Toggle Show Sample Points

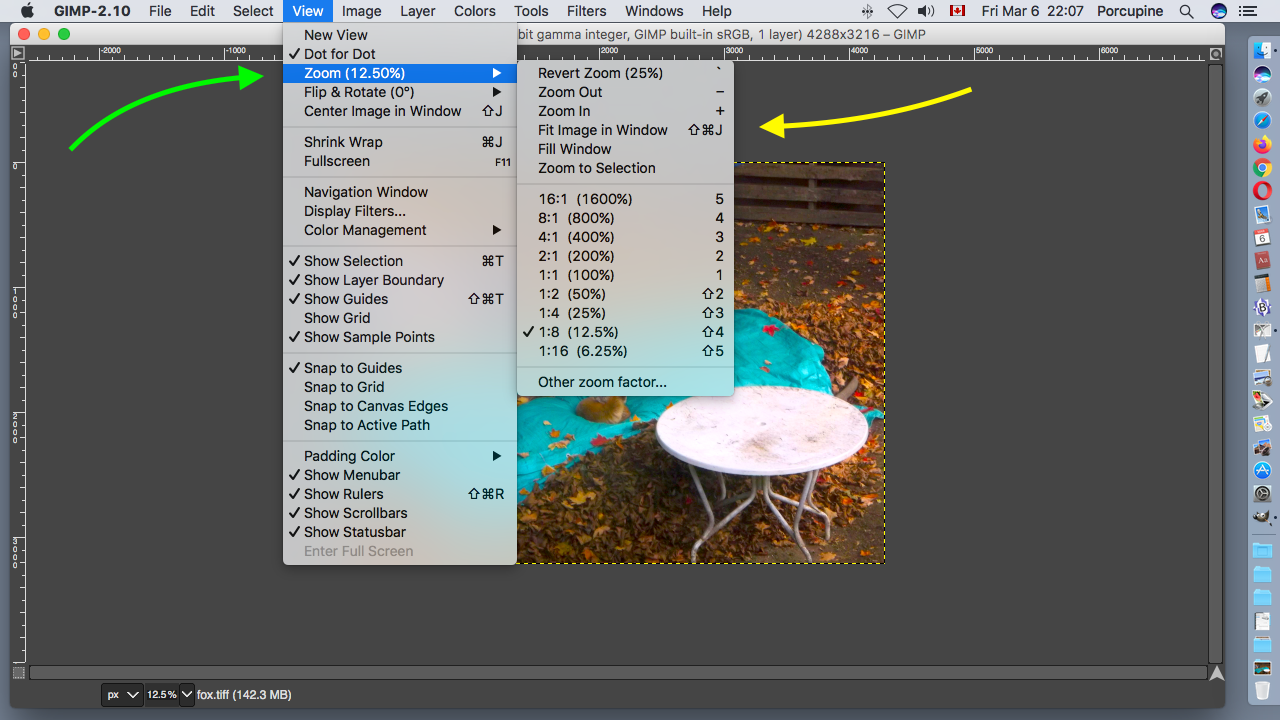(x=400, y=337)
